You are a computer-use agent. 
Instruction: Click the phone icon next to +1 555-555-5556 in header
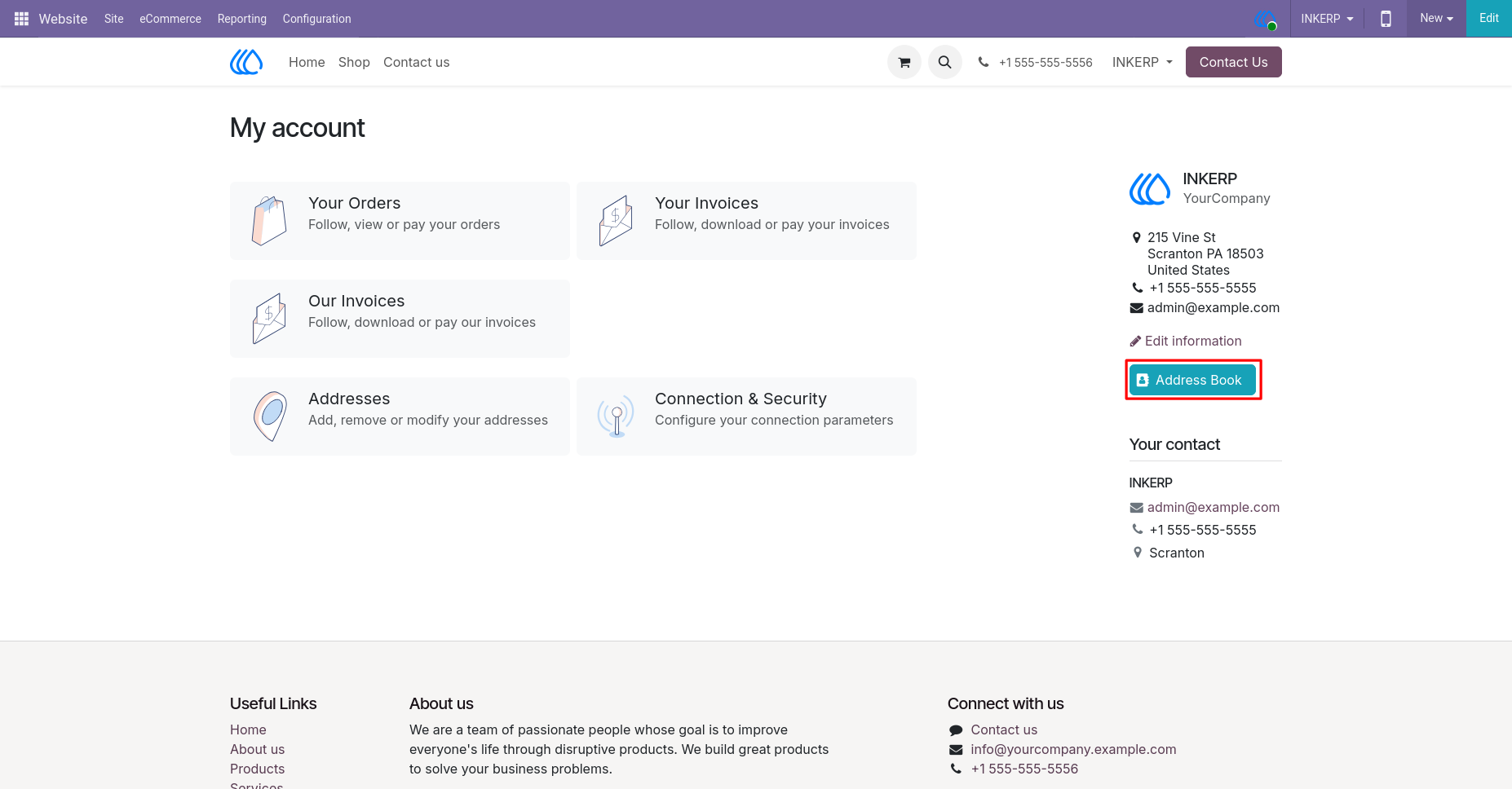(984, 62)
